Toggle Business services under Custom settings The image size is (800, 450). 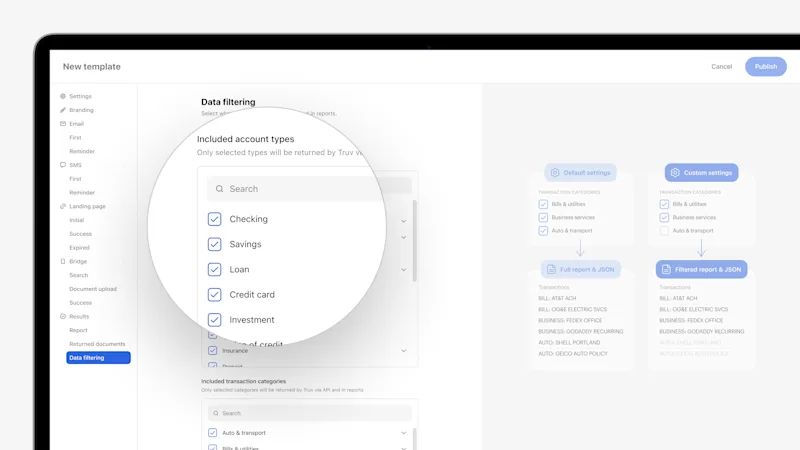tap(664, 217)
